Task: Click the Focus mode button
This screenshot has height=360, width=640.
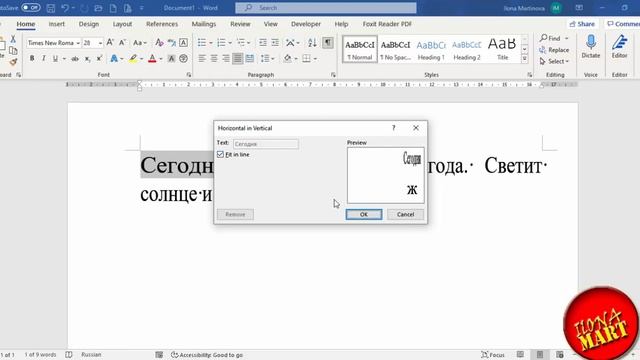Action: [x=493, y=355]
